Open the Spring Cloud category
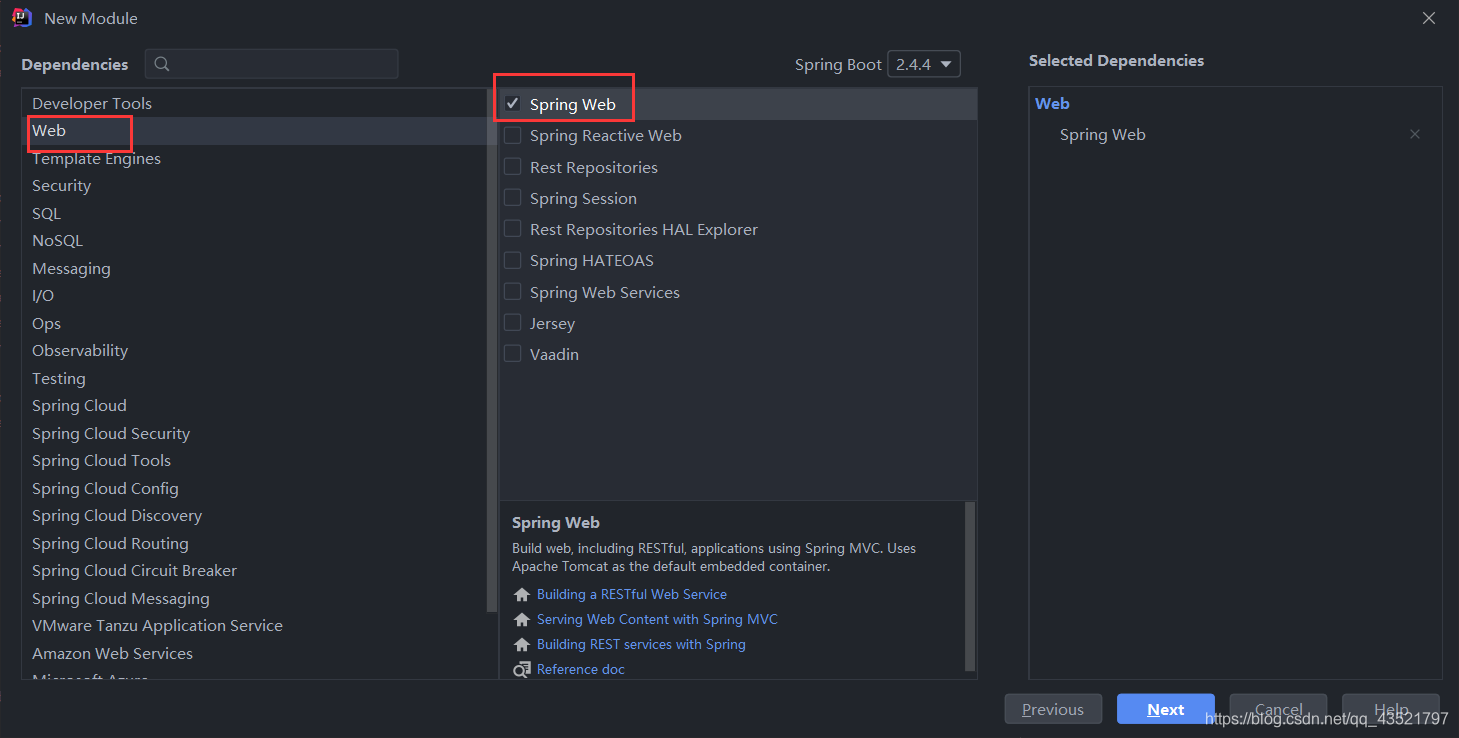The width and height of the screenshot is (1459, 738). (254, 406)
